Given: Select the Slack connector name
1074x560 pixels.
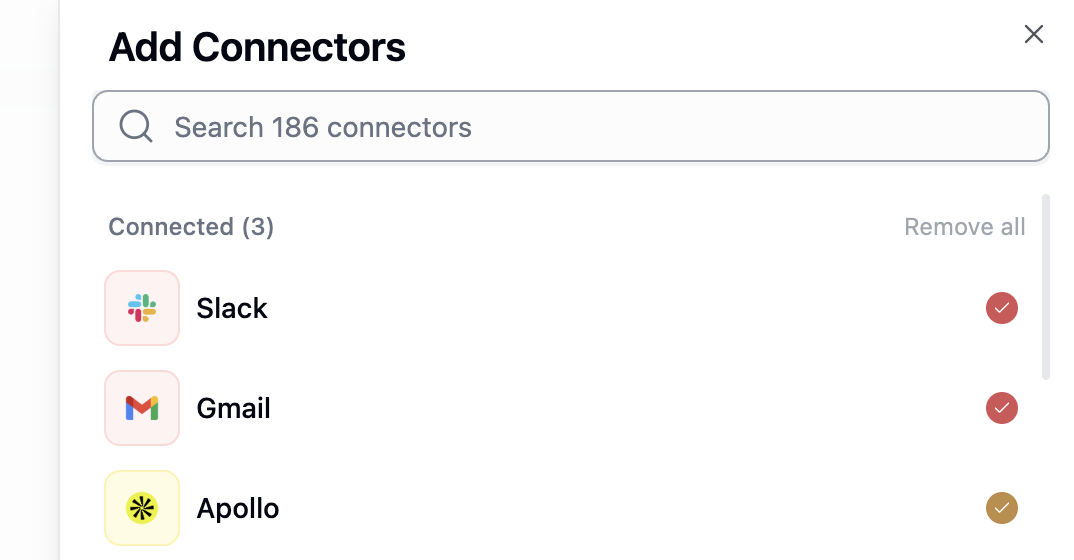Looking at the screenshot, I should pyautogui.click(x=232, y=308).
